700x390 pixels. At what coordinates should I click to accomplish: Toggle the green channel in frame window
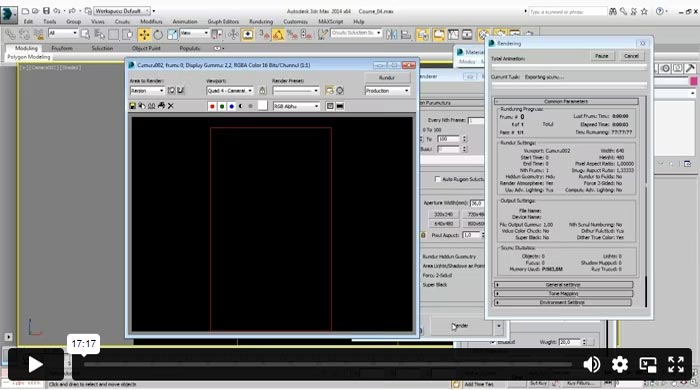click(x=222, y=106)
